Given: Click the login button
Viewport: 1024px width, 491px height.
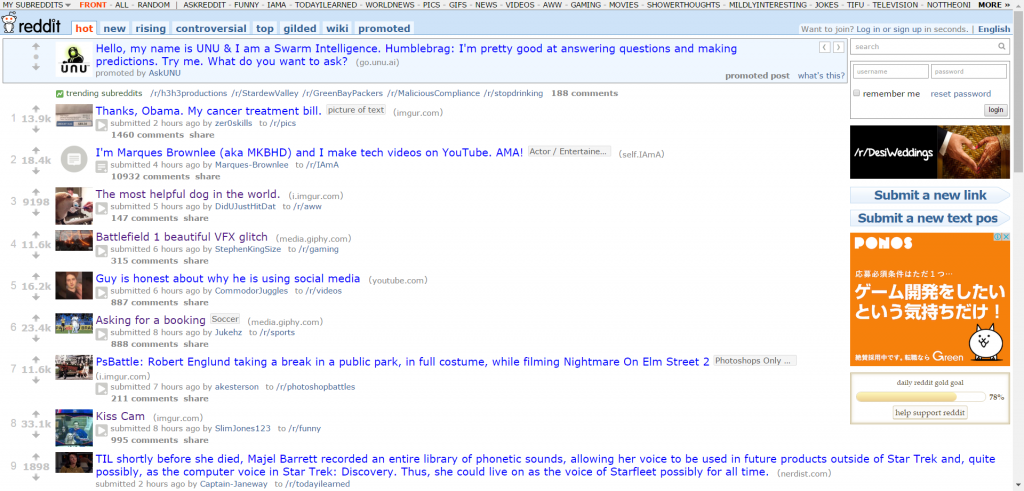Looking at the screenshot, I should pos(995,110).
